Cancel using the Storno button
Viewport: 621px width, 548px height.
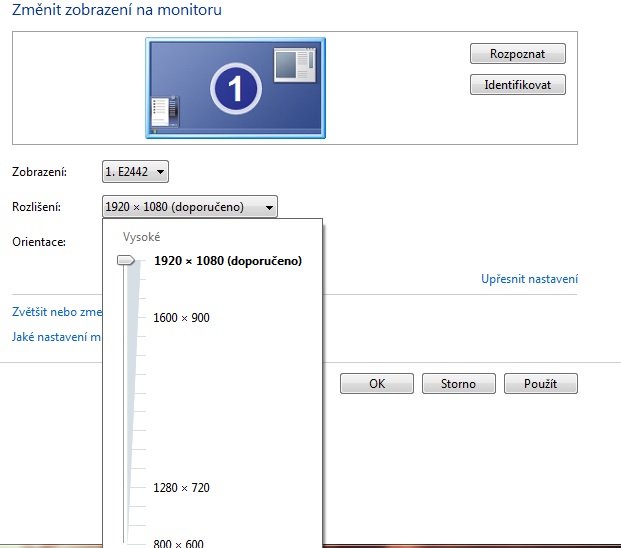(458, 384)
